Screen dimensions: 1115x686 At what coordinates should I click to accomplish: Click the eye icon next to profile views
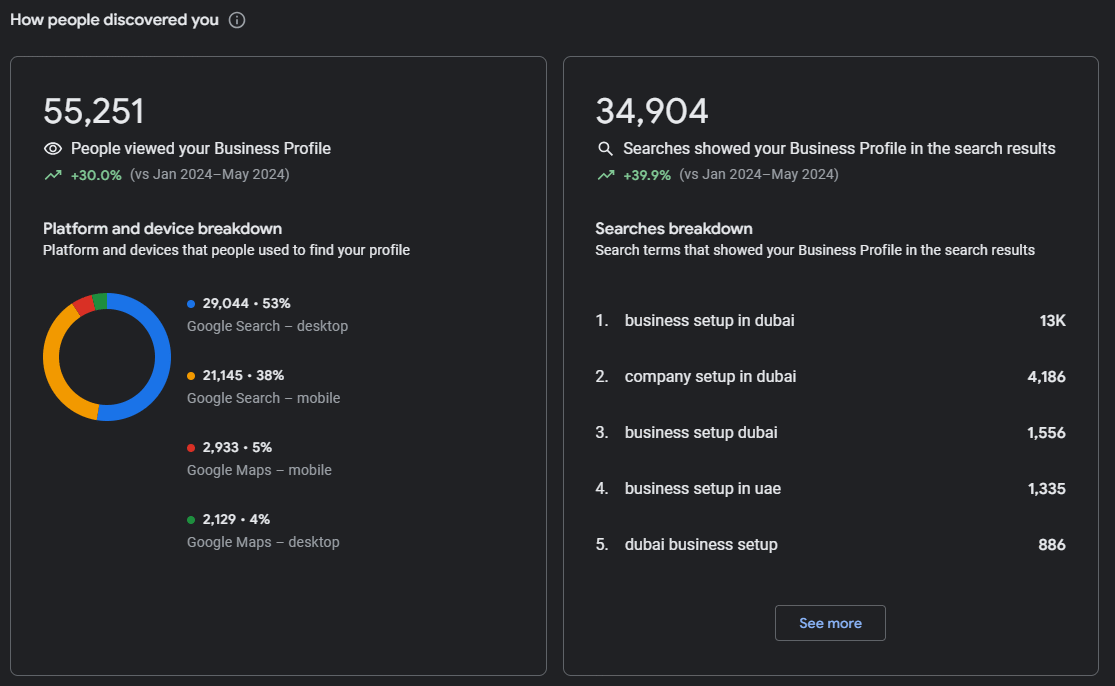coord(53,149)
